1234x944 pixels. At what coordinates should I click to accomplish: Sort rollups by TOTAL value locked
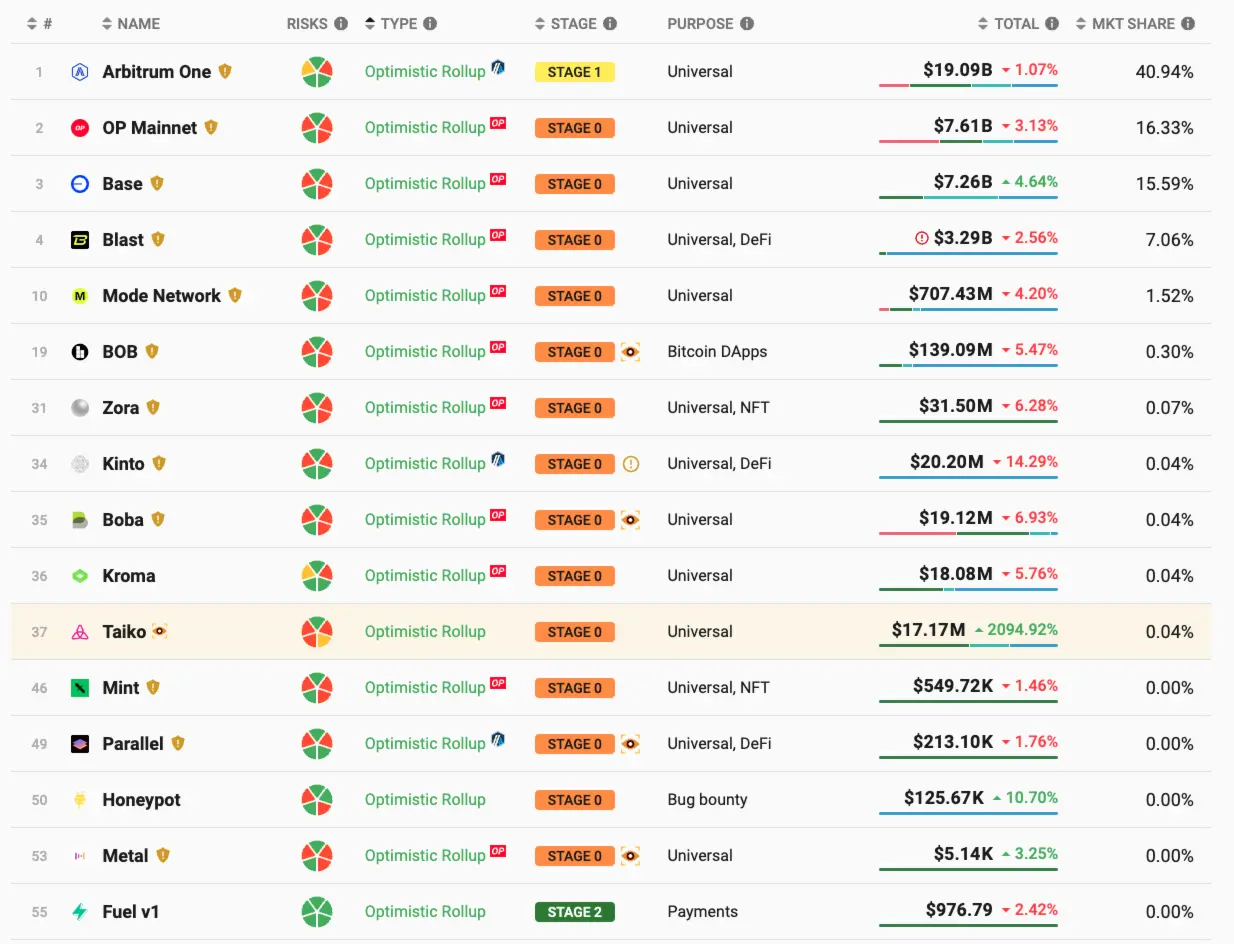(x=1018, y=24)
